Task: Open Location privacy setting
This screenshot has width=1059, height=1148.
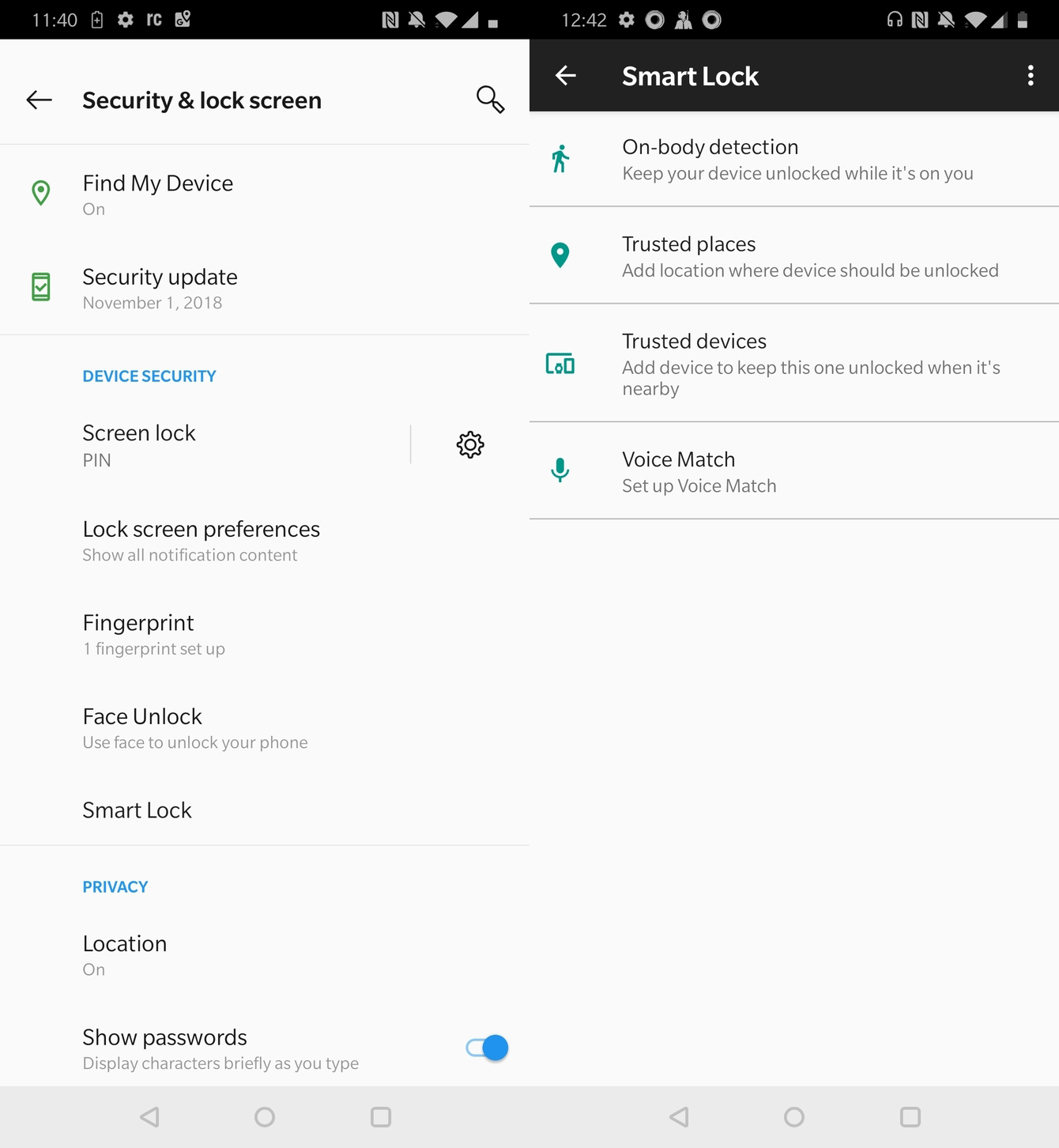Action: click(x=125, y=955)
